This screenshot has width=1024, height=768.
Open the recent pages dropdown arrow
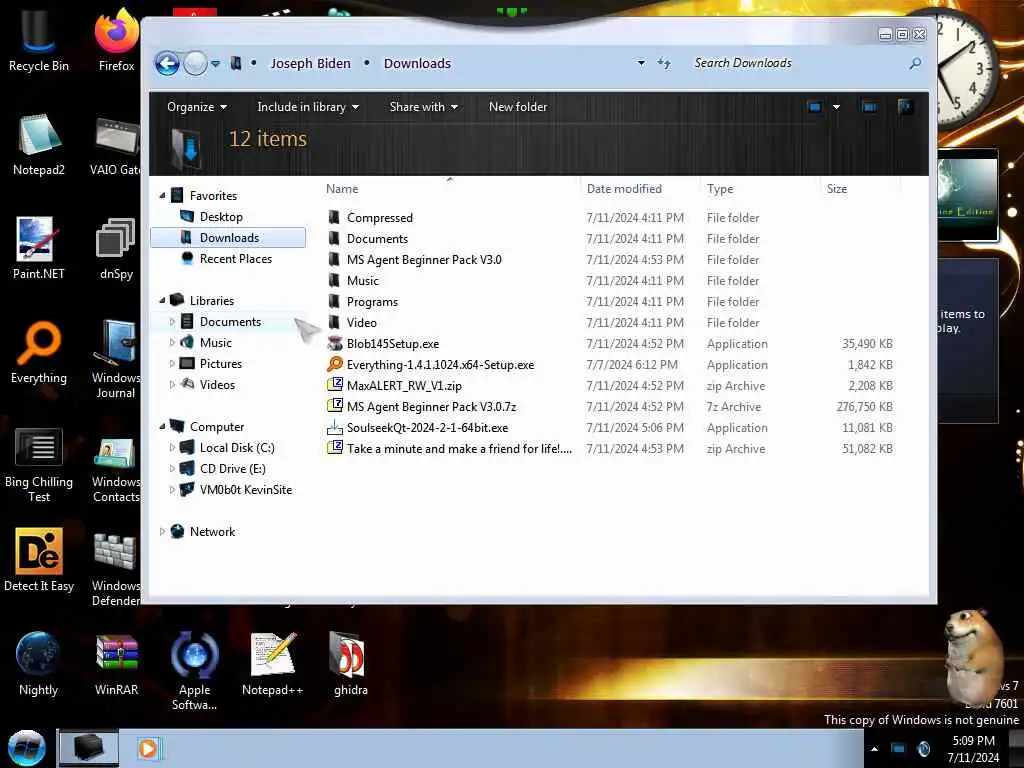point(216,63)
